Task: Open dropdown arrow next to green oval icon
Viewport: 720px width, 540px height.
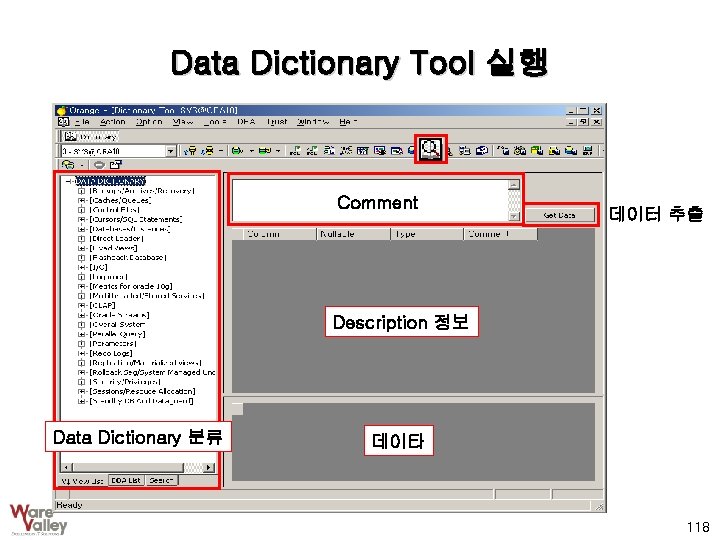Action: tap(252, 151)
